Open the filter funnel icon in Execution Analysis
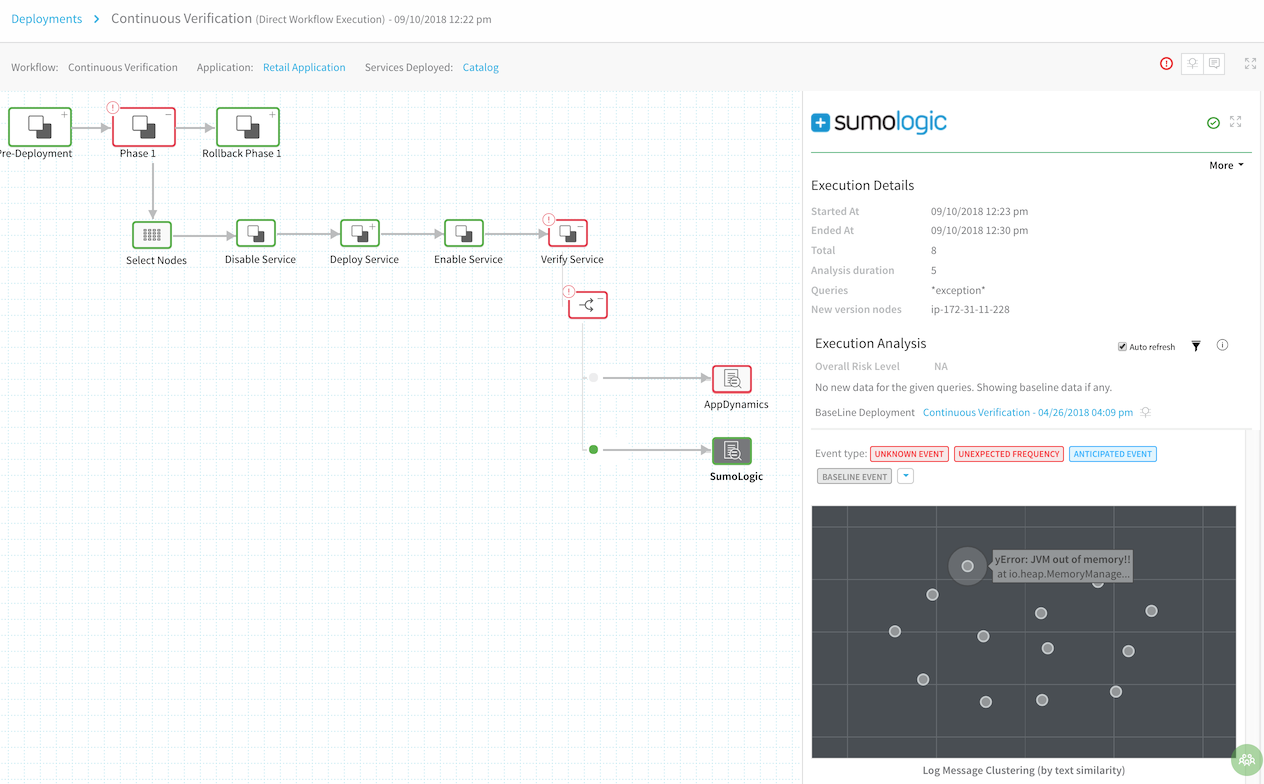The height and width of the screenshot is (784, 1264). pos(1196,346)
